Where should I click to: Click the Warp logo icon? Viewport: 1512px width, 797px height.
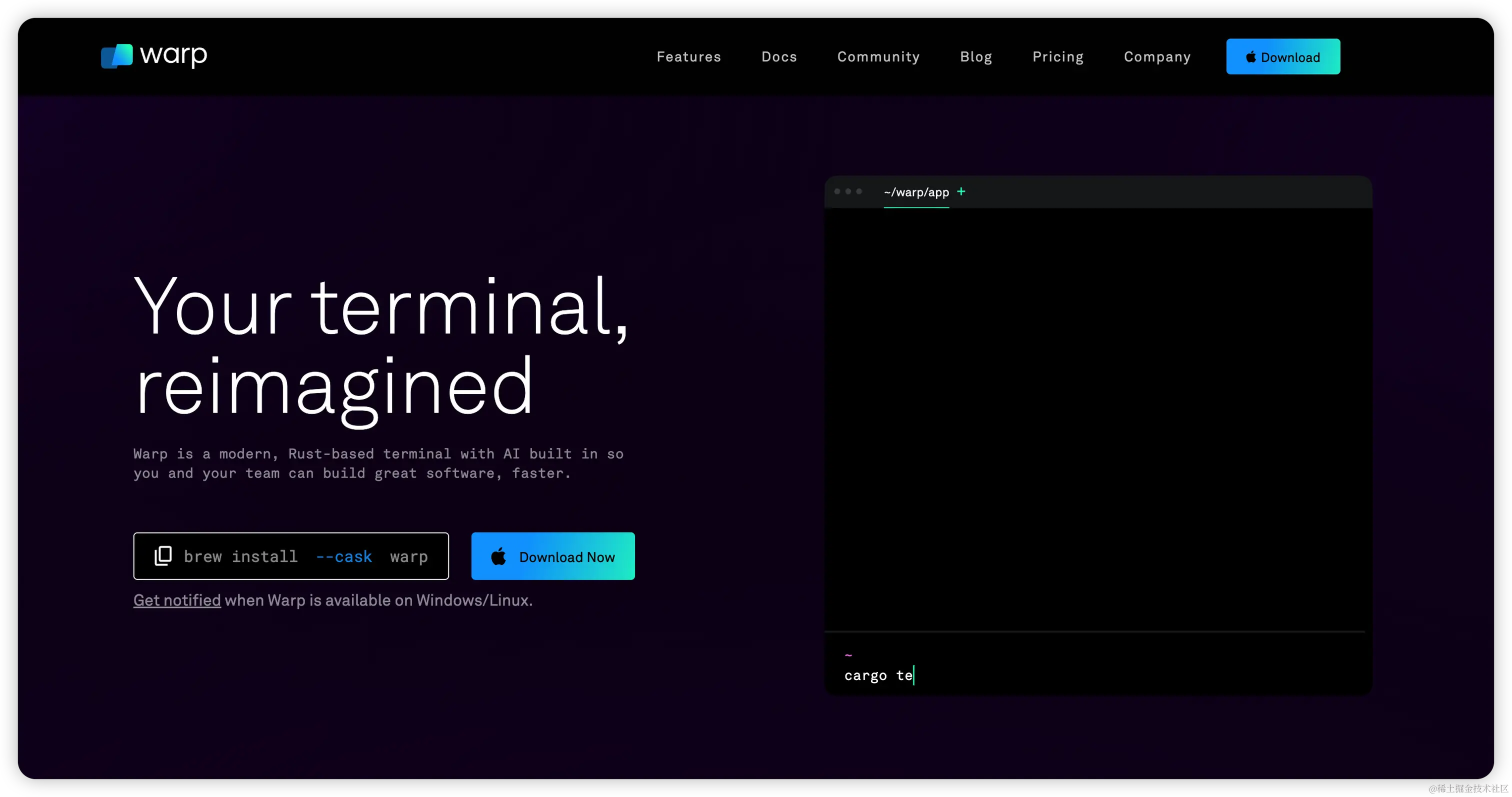[x=117, y=56]
